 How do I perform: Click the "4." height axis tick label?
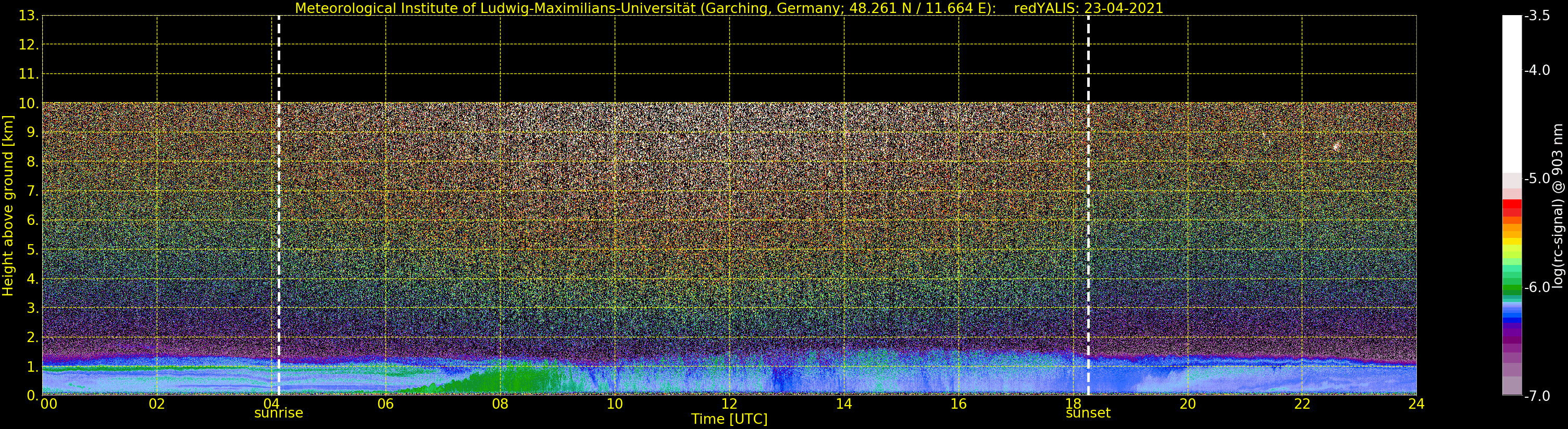pyautogui.click(x=33, y=279)
